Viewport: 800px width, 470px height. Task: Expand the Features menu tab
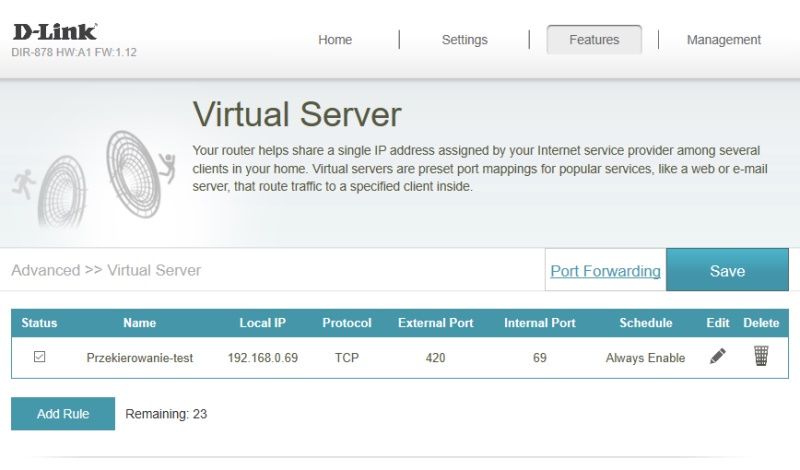pyautogui.click(x=594, y=40)
